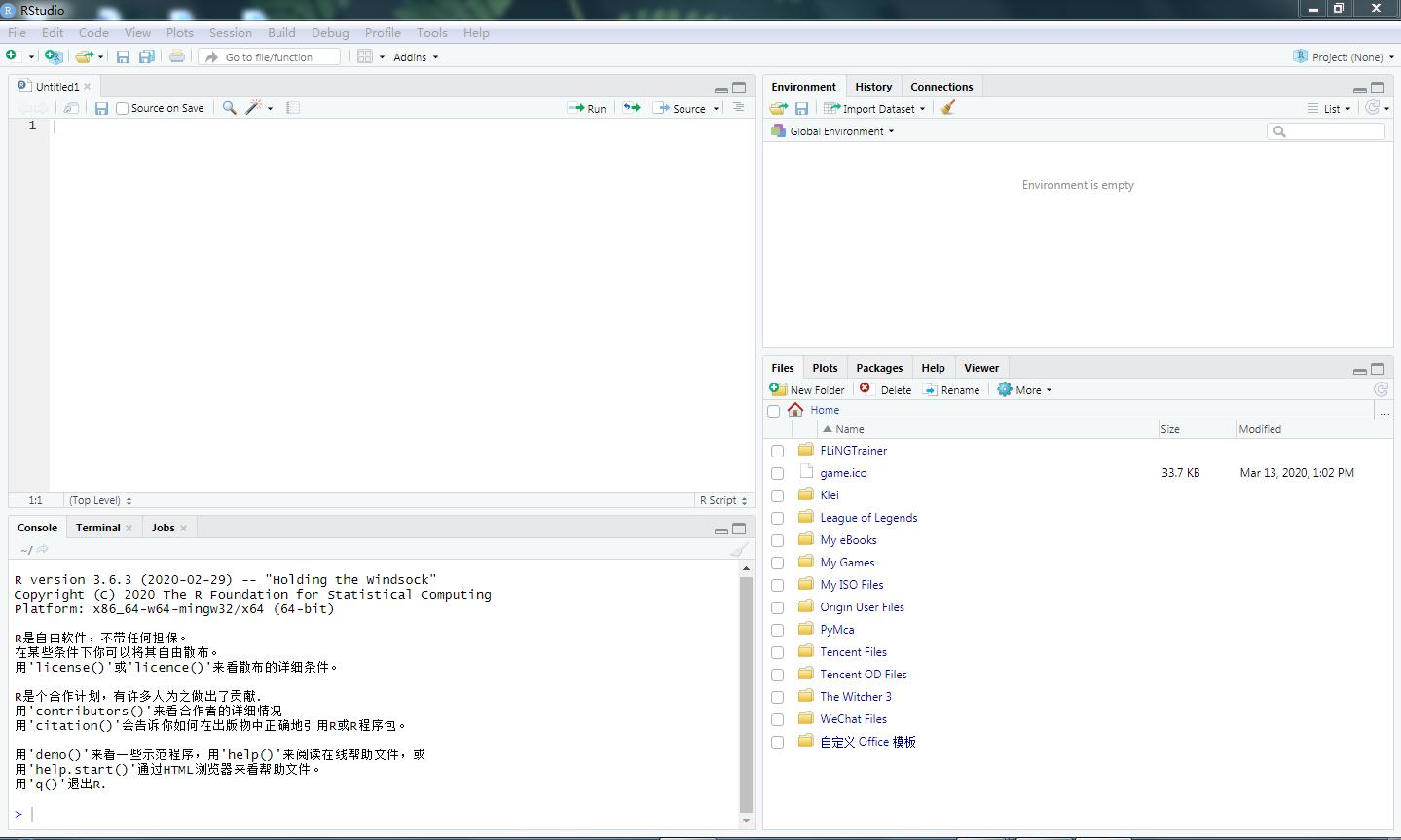This screenshot has width=1401, height=840.
Task: Tick the checkbox for game.ico
Action: (777, 474)
